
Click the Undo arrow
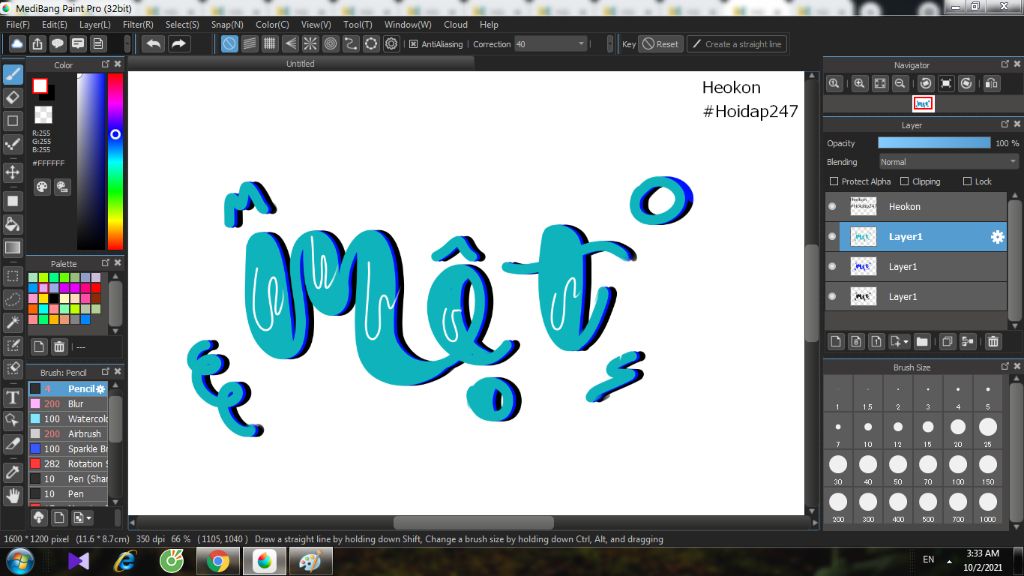(153, 44)
